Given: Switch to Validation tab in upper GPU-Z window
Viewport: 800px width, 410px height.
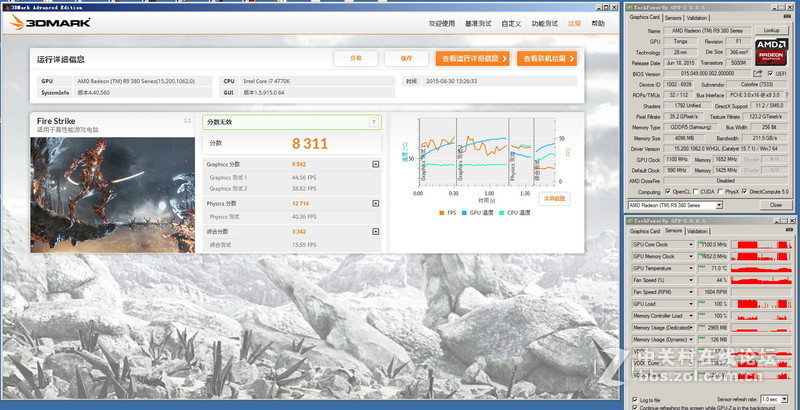Looking at the screenshot, I should (696, 18).
